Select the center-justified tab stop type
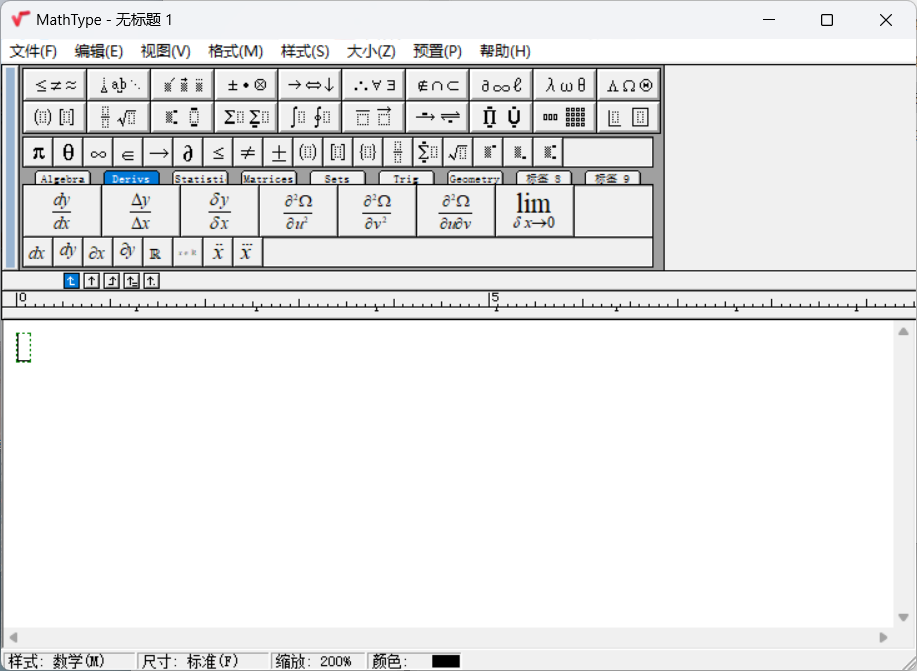This screenshot has width=917, height=671. (x=91, y=281)
